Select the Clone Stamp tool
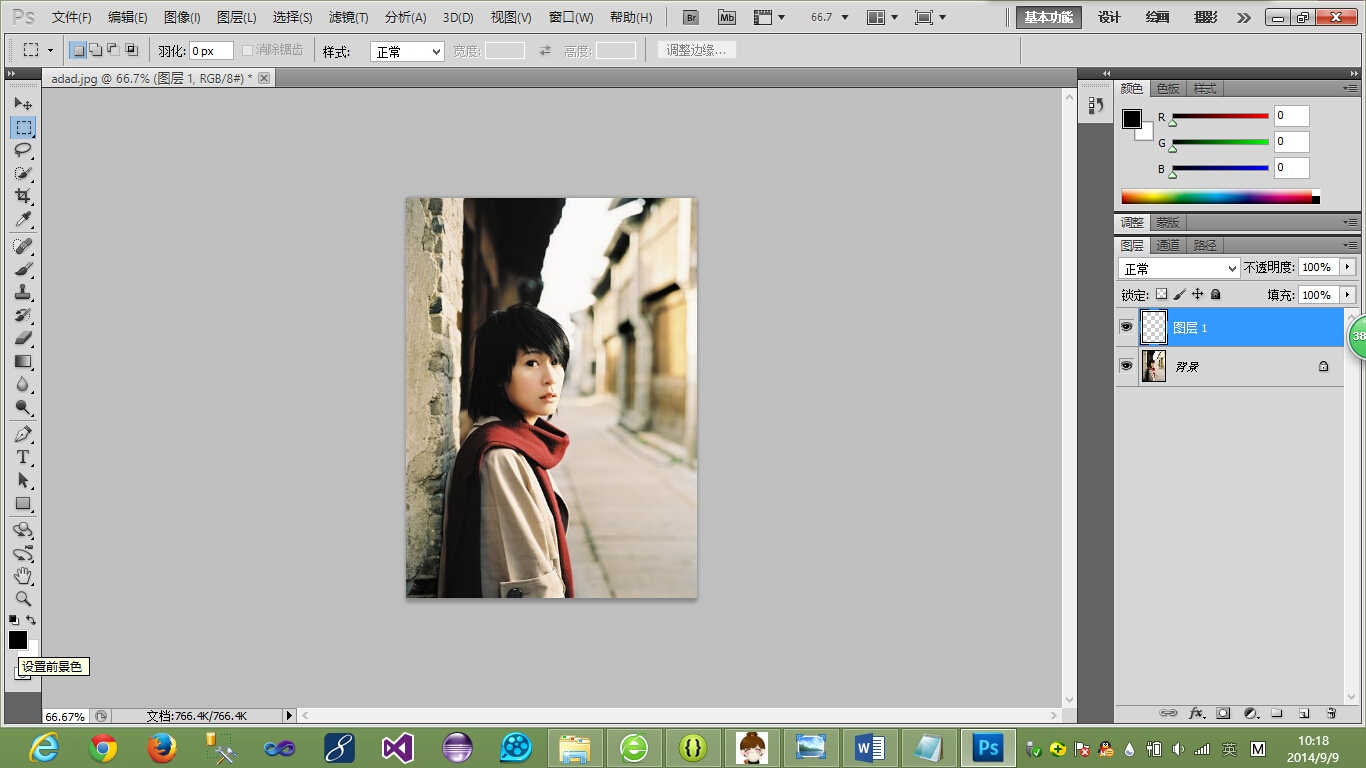 click(23, 292)
